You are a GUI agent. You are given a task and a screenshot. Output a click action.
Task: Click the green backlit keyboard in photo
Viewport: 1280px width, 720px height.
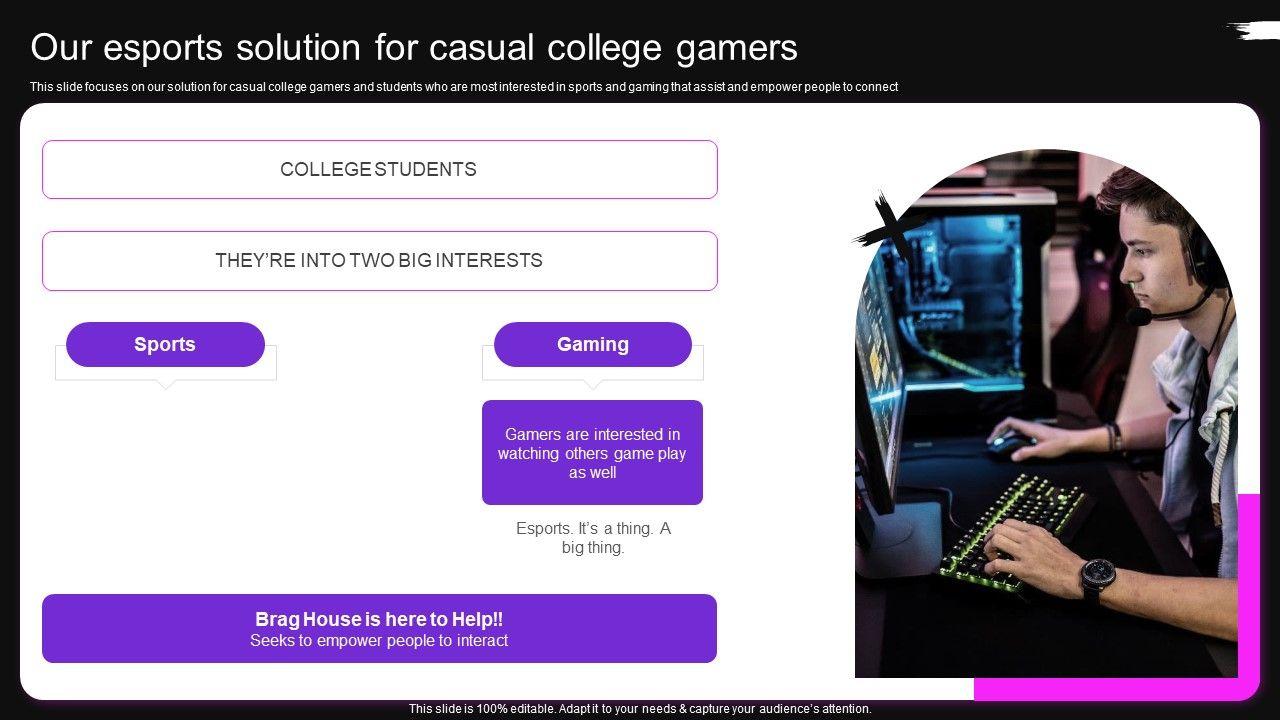[1010, 530]
